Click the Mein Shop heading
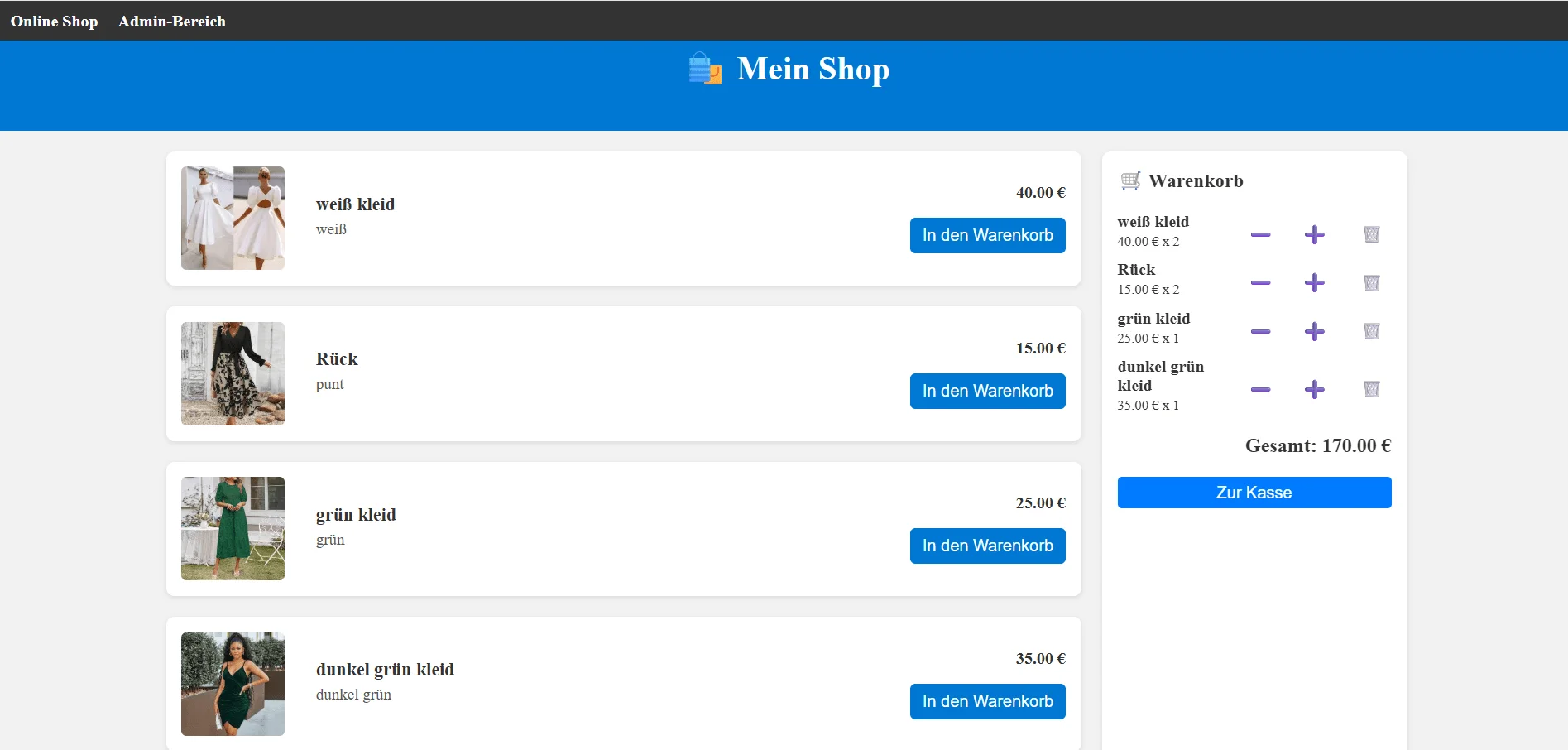 click(813, 69)
